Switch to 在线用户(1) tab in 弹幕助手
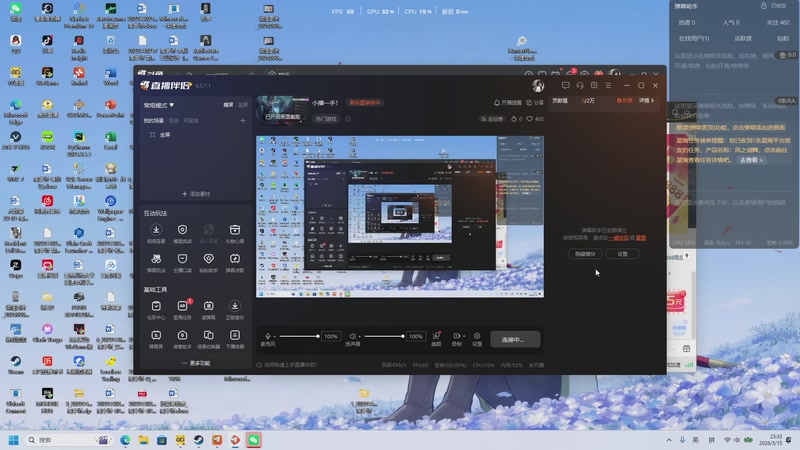 pos(694,39)
